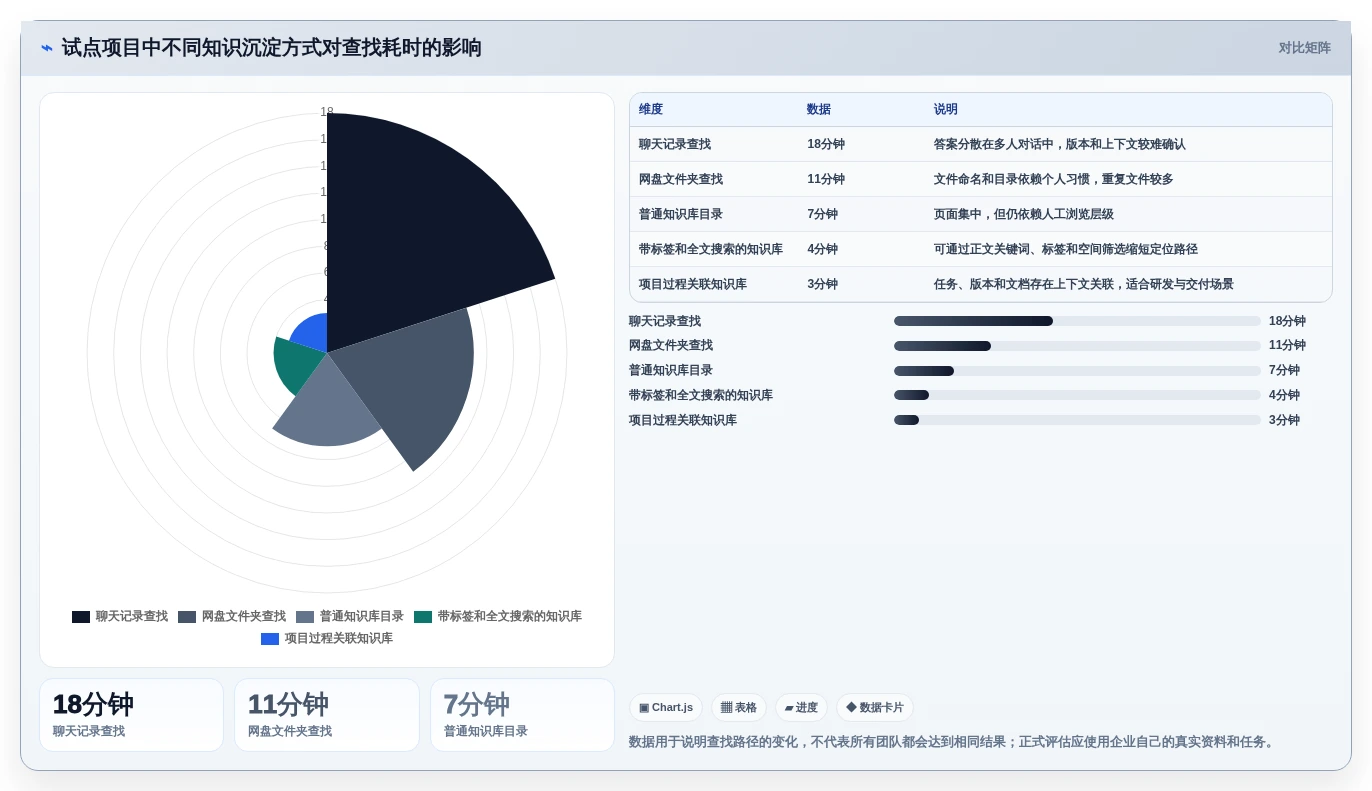The image size is (1372, 791).
Task: Click the 3分钟 table cell
Action: point(823,284)
